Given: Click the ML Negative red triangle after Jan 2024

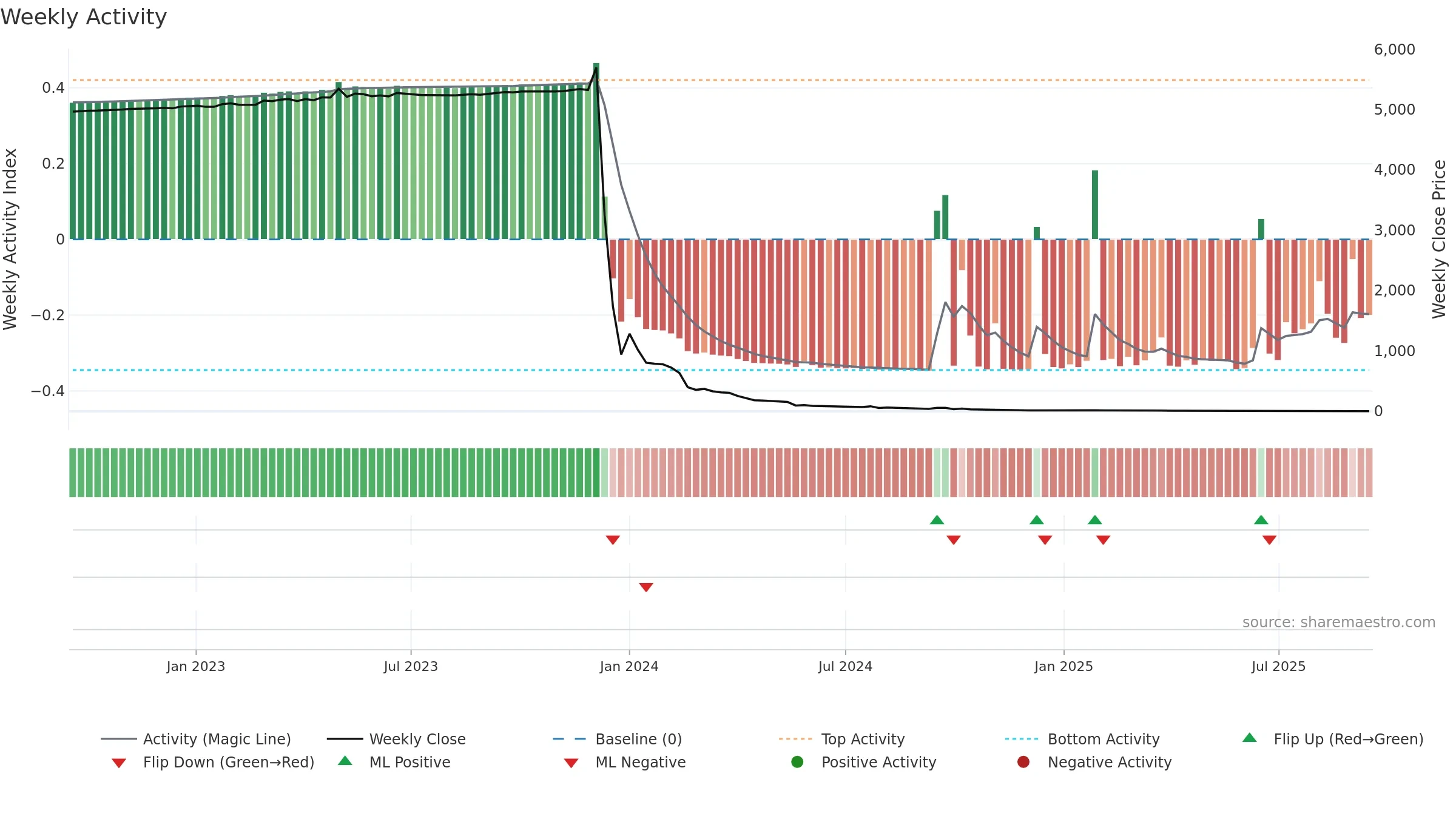Looking at the screenshot, I should [x=646, y=587].
